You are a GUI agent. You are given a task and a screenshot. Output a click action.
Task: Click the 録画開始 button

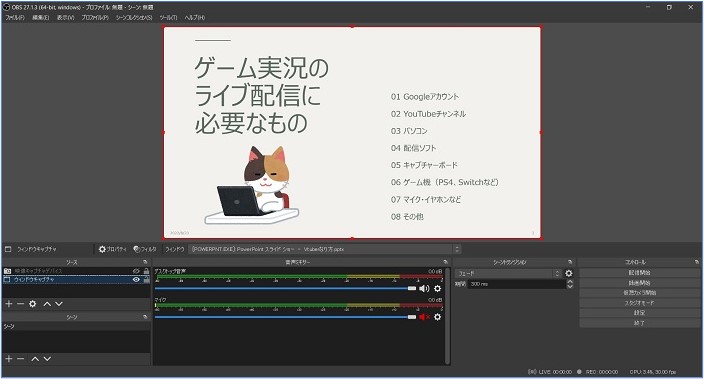(639, 283)
